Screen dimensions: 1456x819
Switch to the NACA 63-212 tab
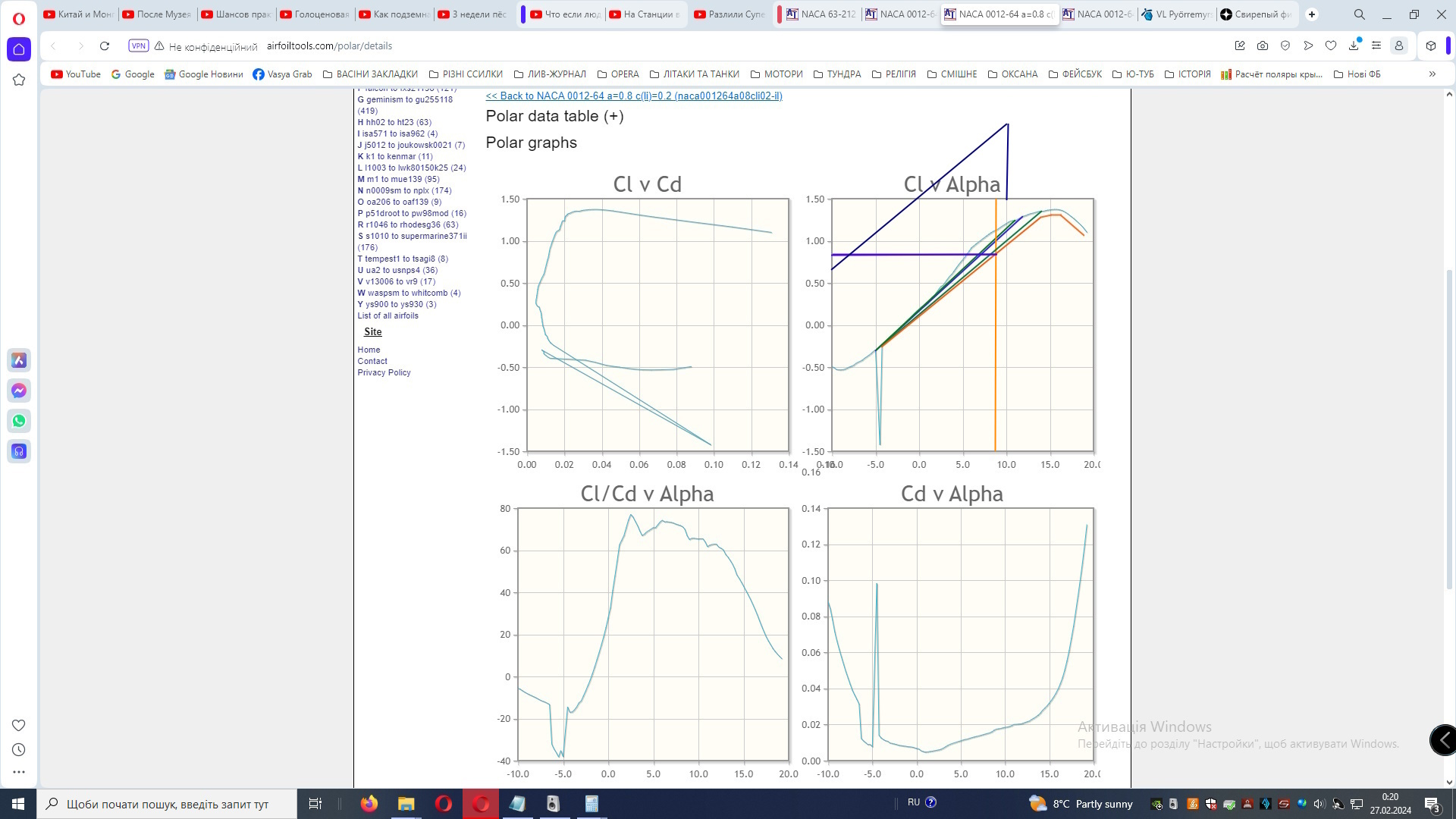coord(821,14)
